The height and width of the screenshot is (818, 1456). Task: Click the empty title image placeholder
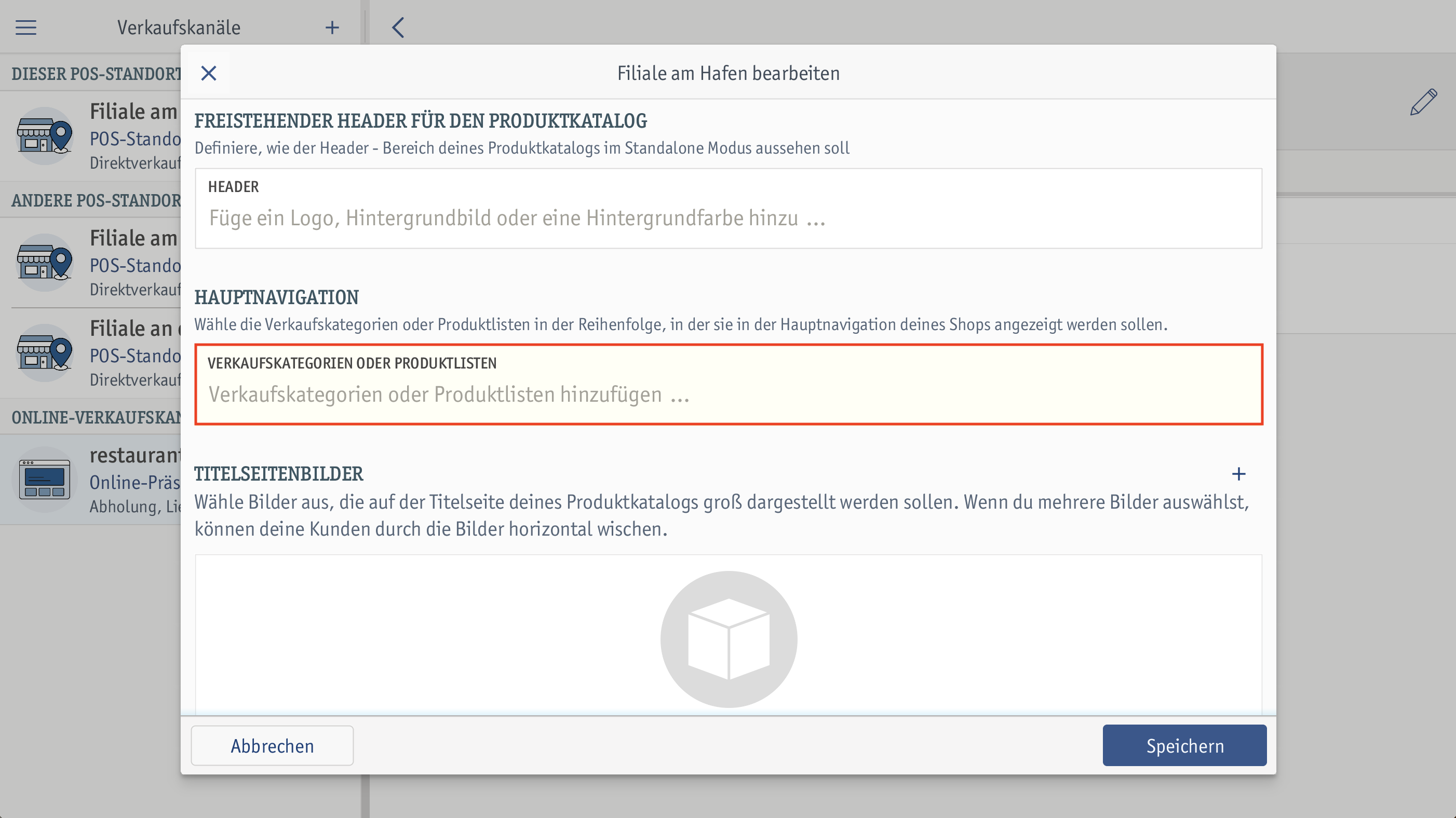pyautogui.click(x=729, y=639)
